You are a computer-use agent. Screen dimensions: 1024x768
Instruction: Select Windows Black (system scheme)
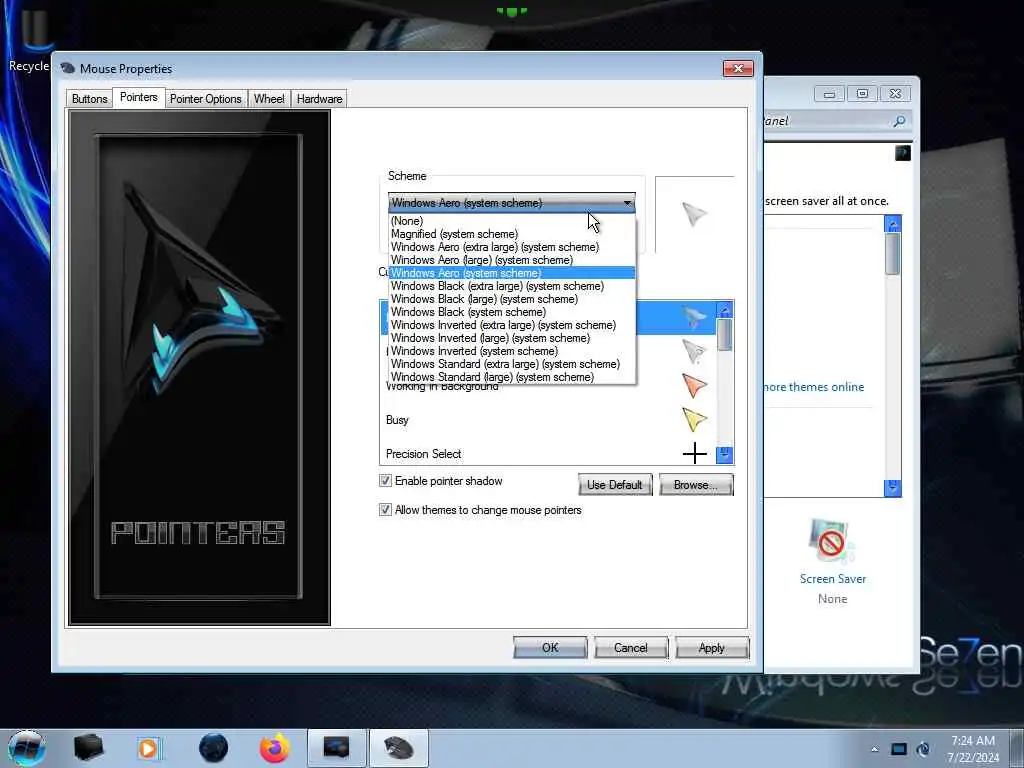[x=512, y=312]
